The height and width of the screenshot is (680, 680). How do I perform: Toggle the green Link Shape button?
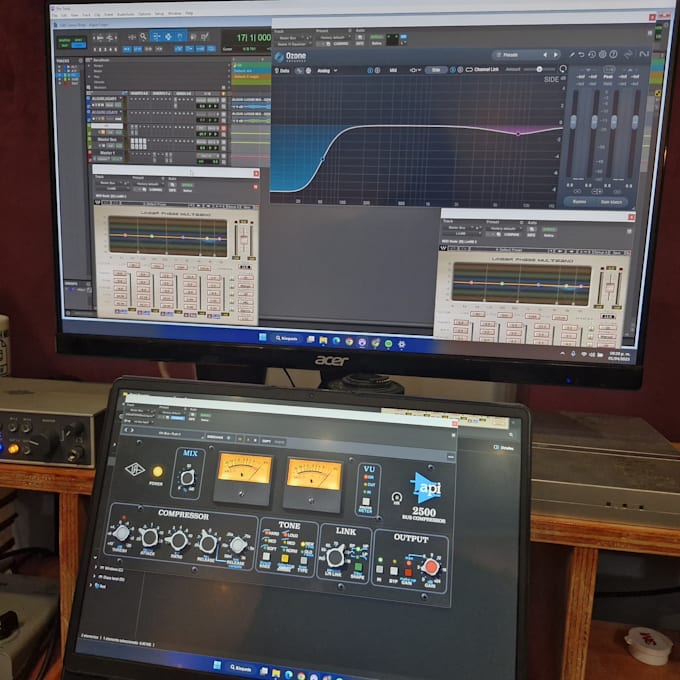[358, 567]
